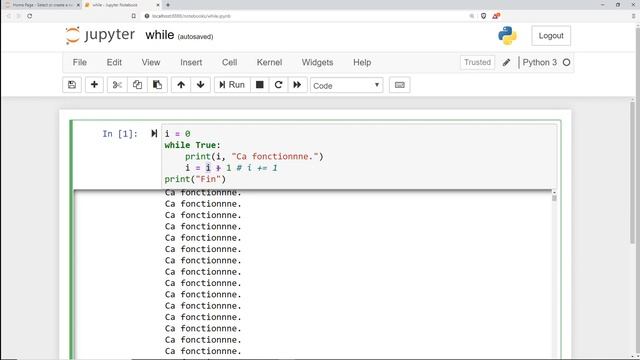The height and width of the screenshot is (360, 640).
Task: Open the Kernel menu
Action: (x=269, y=62)
